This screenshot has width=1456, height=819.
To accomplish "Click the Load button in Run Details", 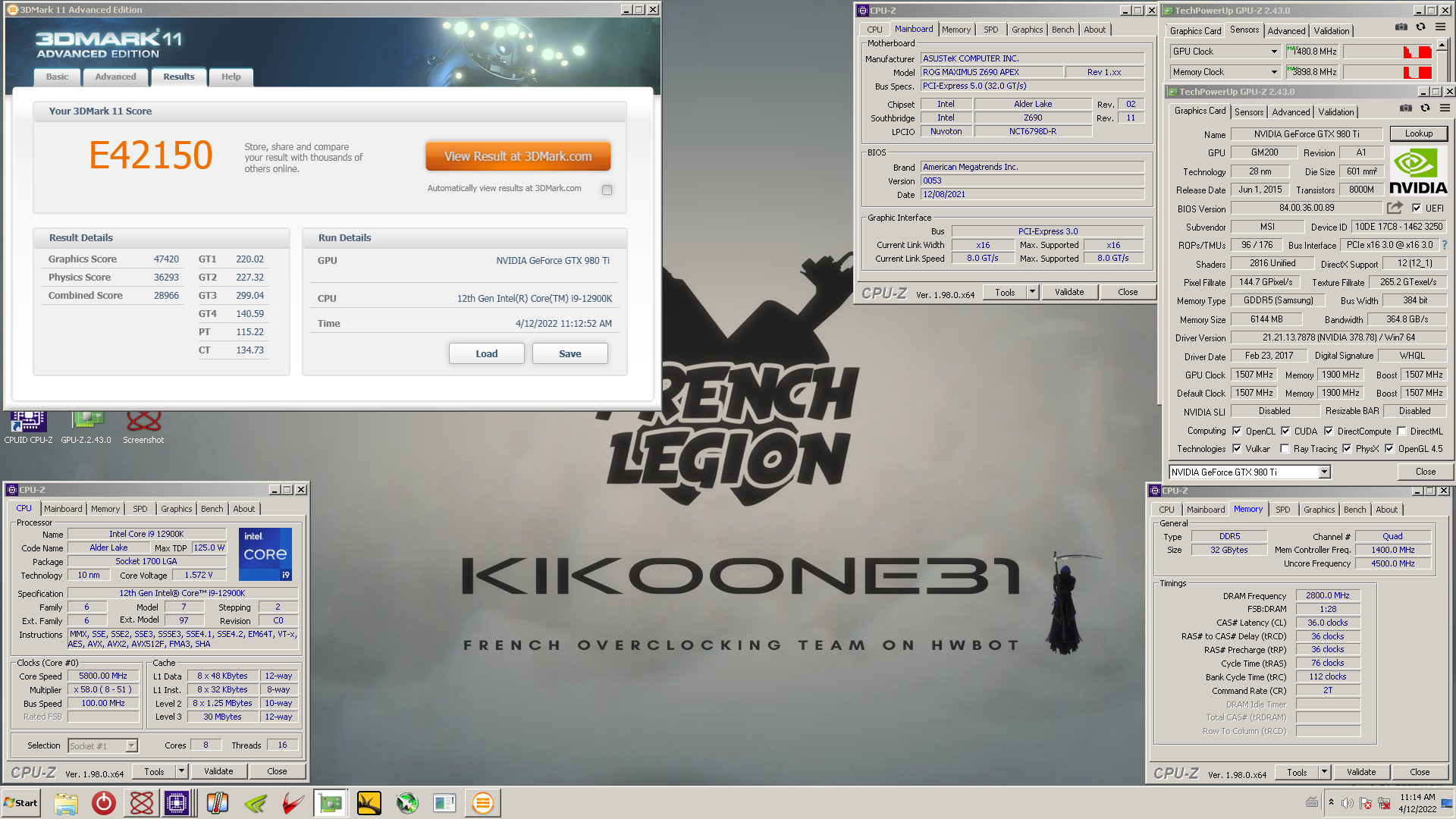I will coord(486,353).
